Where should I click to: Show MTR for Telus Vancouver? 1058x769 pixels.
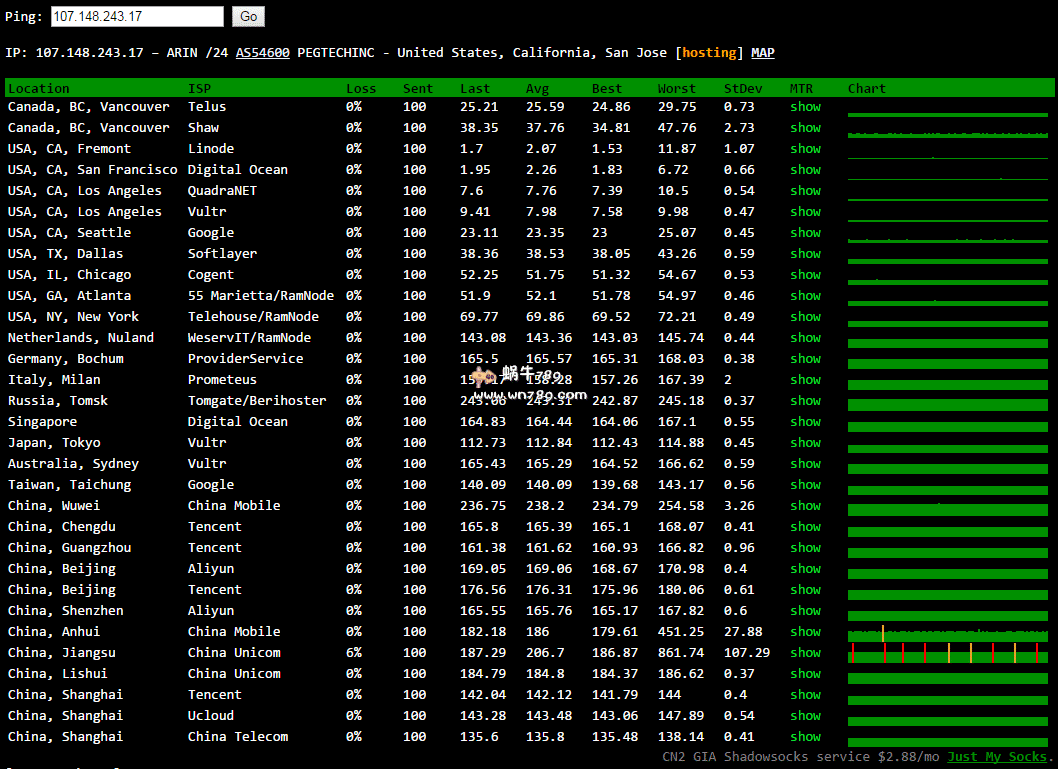[805, 107]
